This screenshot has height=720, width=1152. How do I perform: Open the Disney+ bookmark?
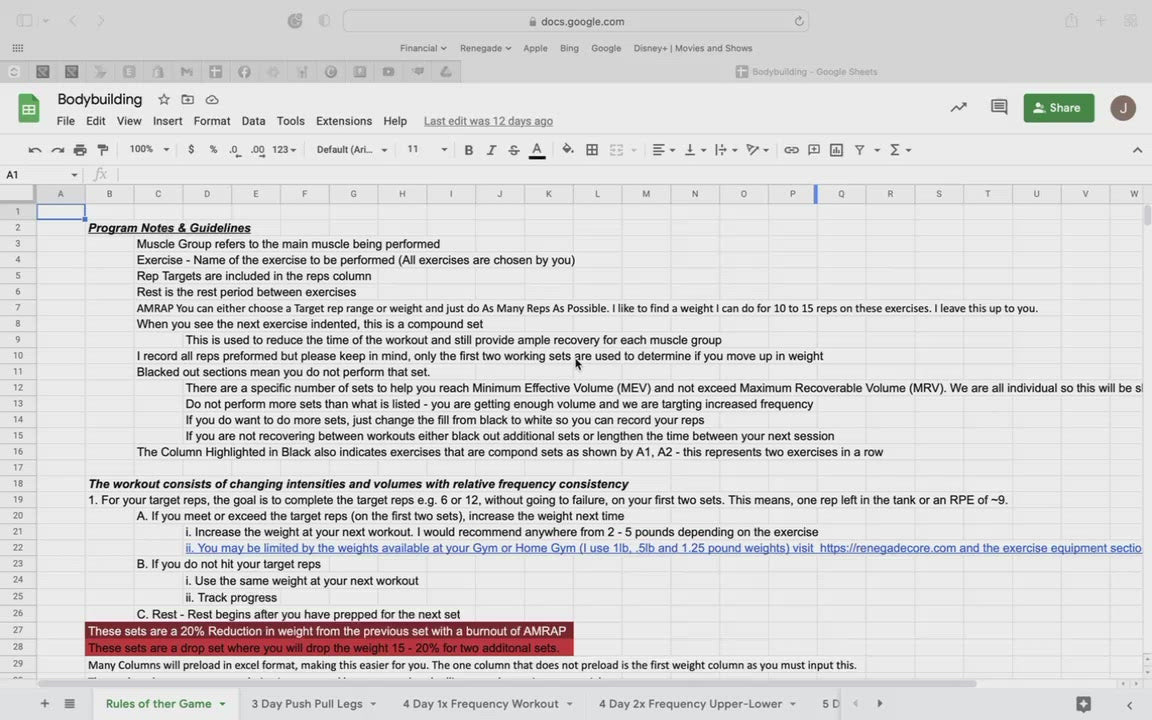pyautogui.click(x=693, y=48)
